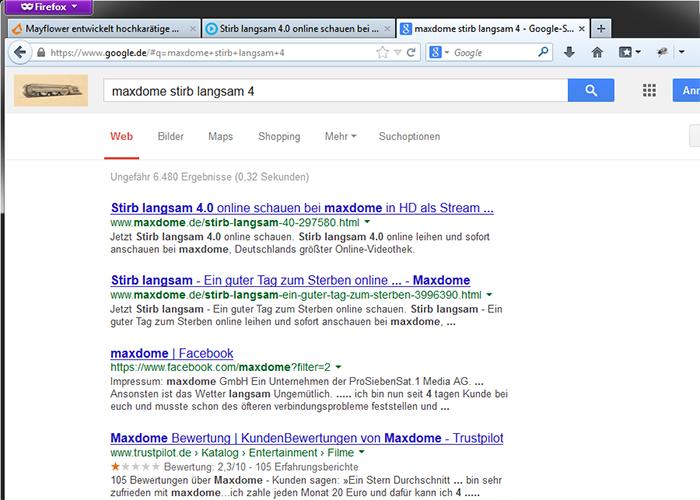This screenshot has width=700, height=500.
Task: Open the search engine selector dropdown
Action: 438,53
